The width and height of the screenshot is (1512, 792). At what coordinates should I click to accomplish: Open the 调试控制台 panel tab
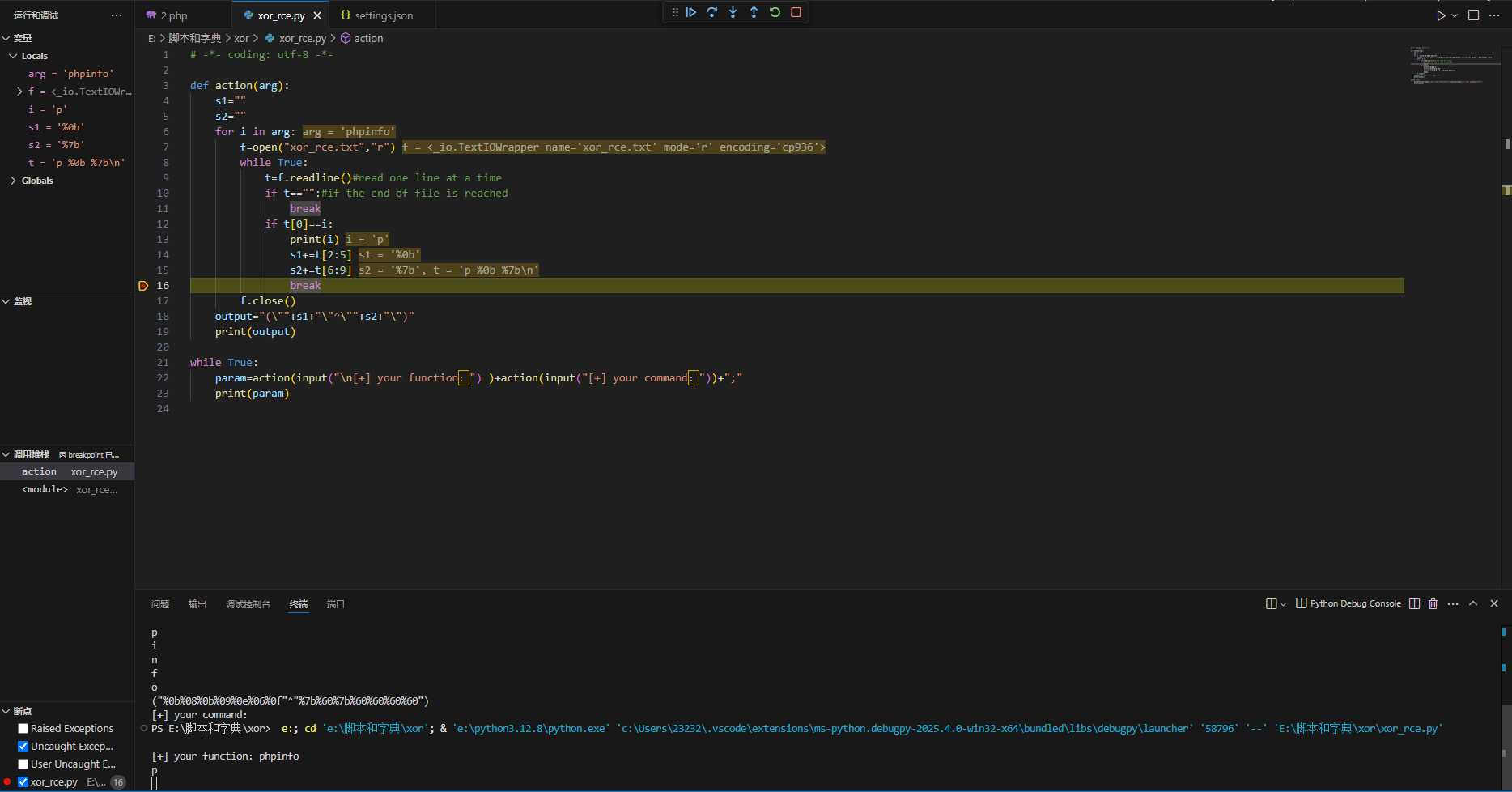248,604
